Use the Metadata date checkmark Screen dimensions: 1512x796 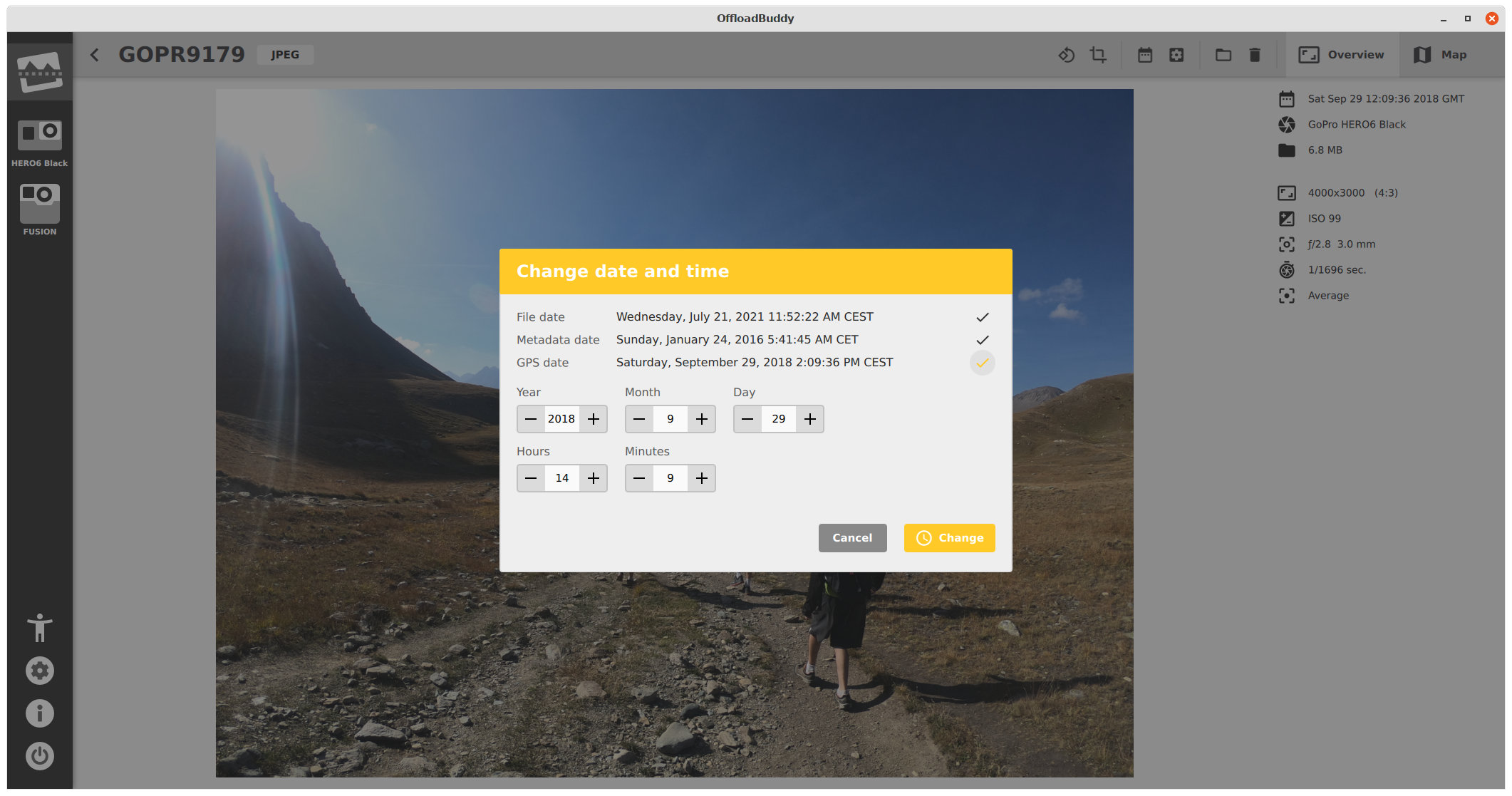982,340
